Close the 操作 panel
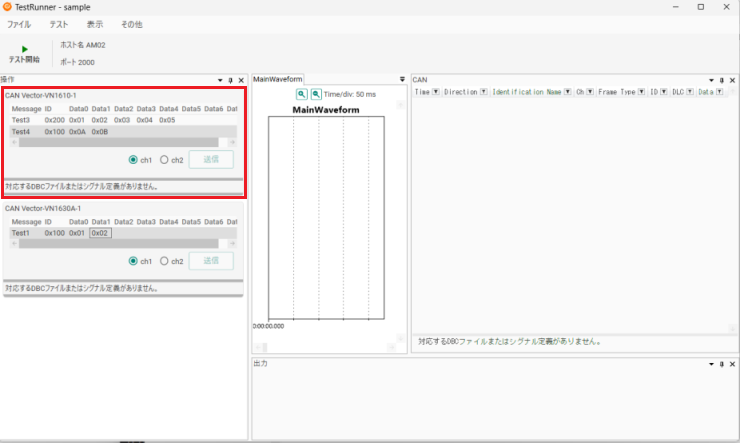This screenshot has height=443, width=740. [240, 79]
